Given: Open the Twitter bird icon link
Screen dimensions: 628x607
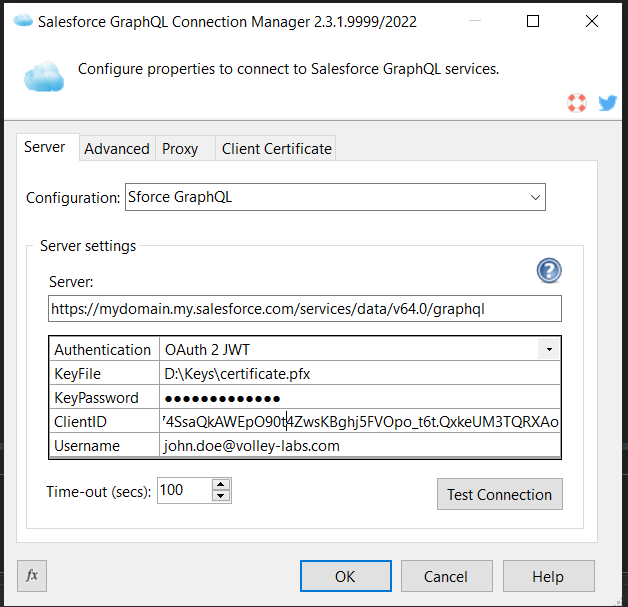Looking at the screenshot, I should (x=607, y=102).
